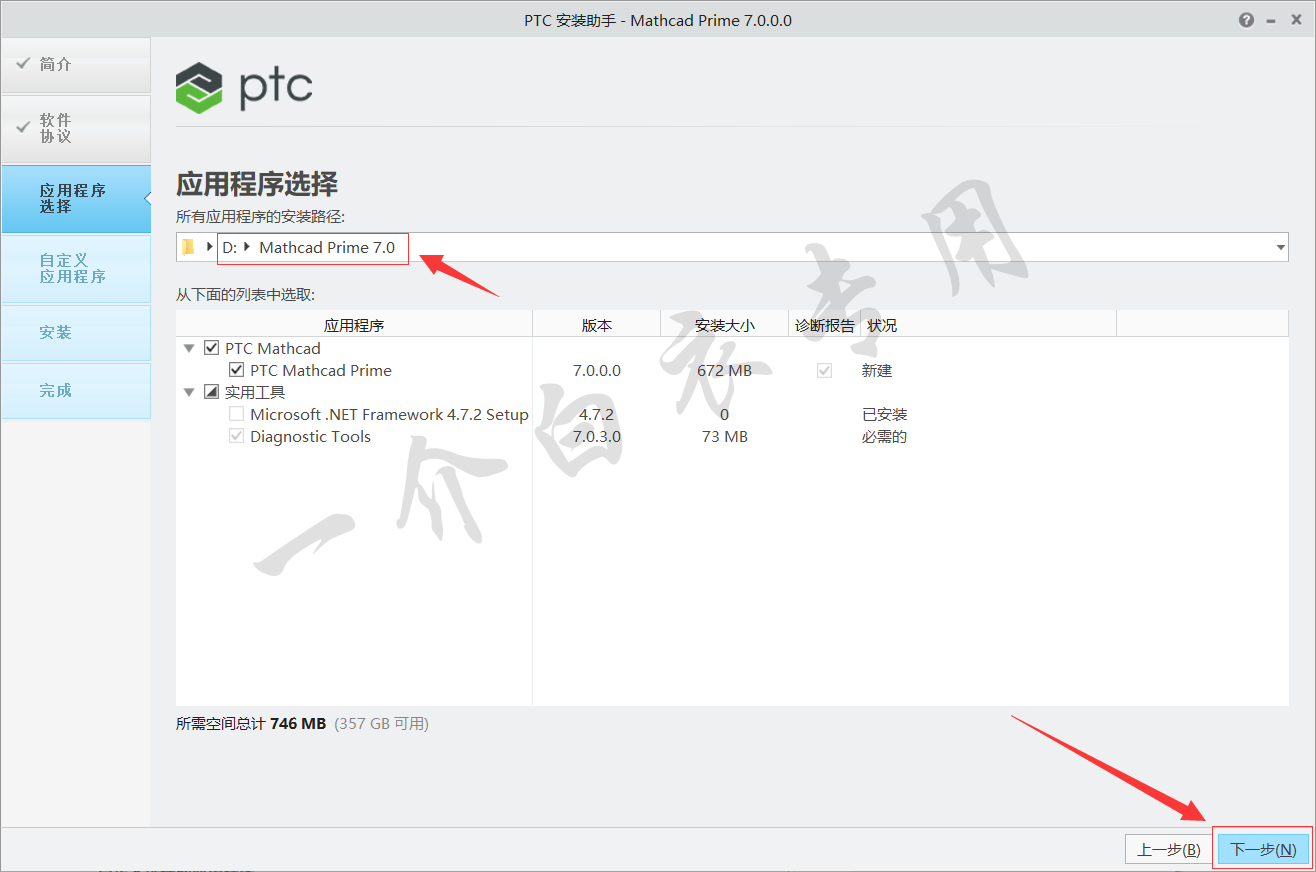Open the install path dropdown arrow
1316x872 pixels.
point(1280,247)
